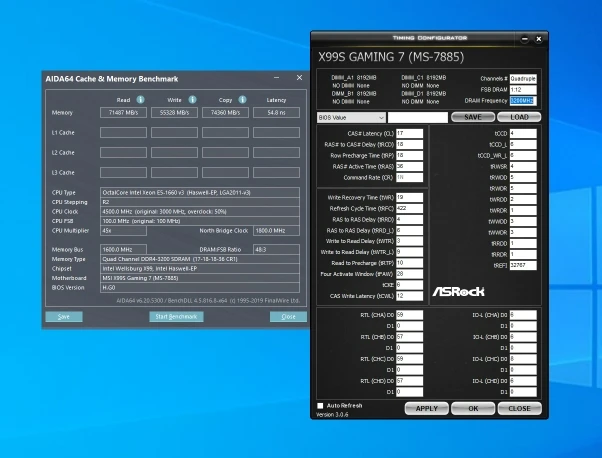602x458 pixels.
Task: Click the tREFI field
Action: pyautogui.click(x=523, y=265)
